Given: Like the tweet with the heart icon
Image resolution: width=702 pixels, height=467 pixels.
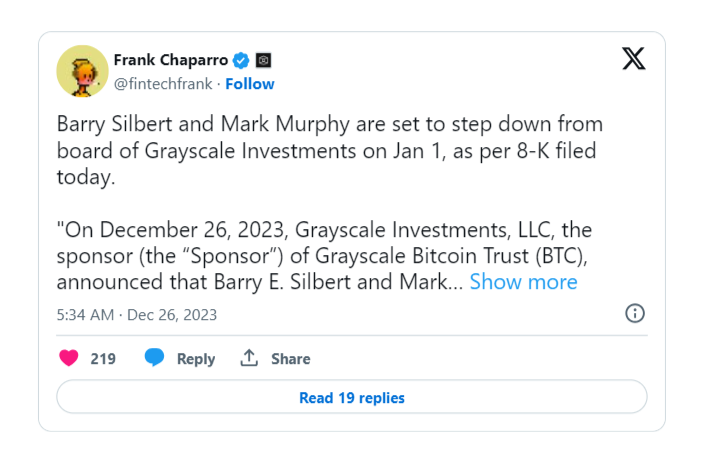Looking at the screenshot, I should pyautogui.click(x=69, y=358).
